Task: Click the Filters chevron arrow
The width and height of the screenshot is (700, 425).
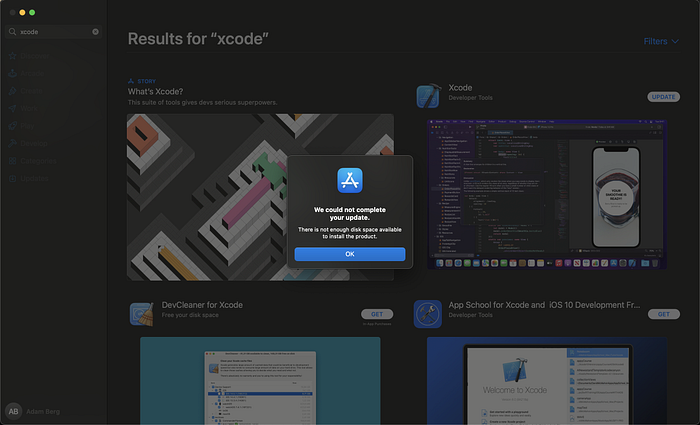Action: coord(675,42)
